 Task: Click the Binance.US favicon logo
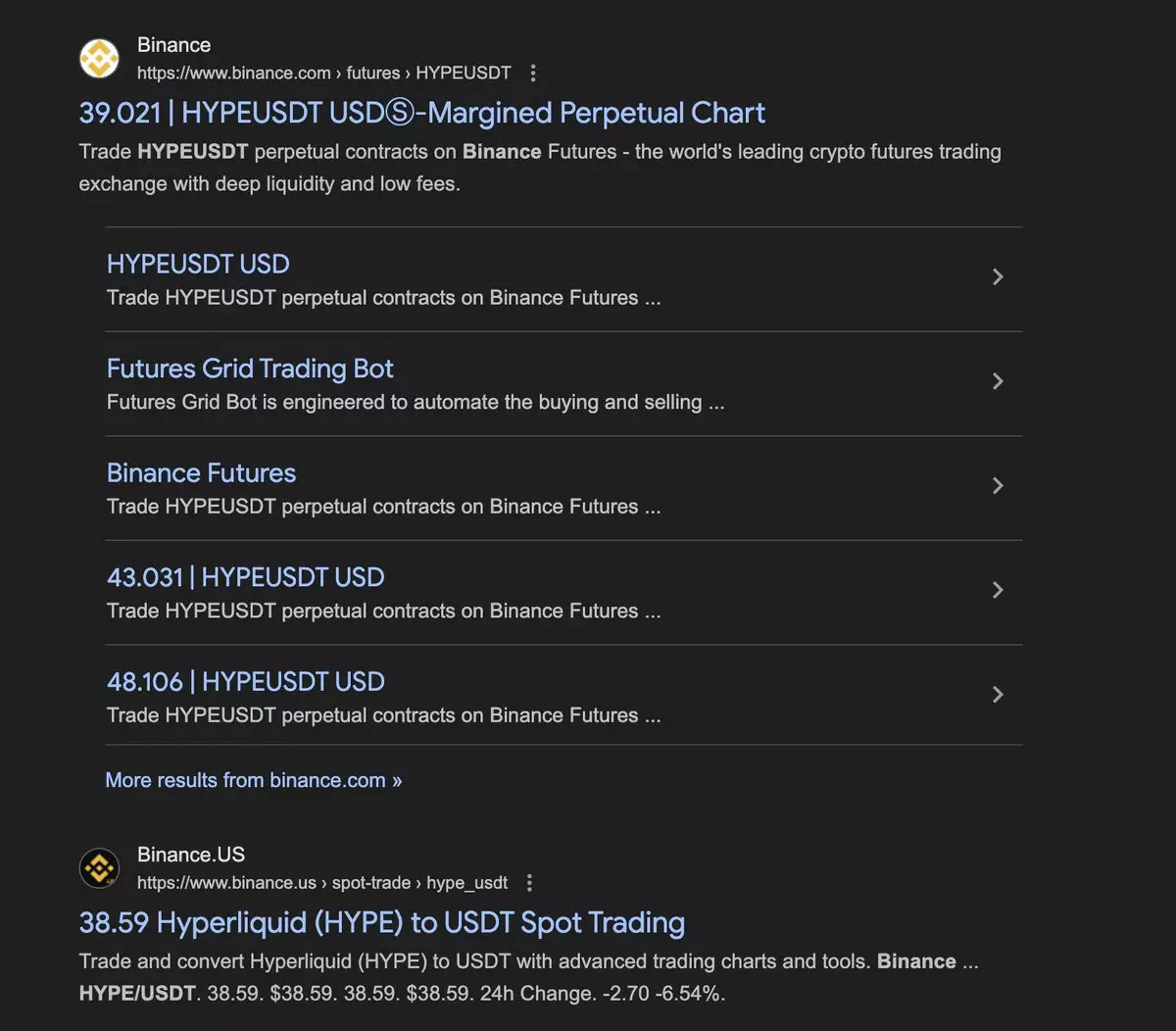click(99, 868)
